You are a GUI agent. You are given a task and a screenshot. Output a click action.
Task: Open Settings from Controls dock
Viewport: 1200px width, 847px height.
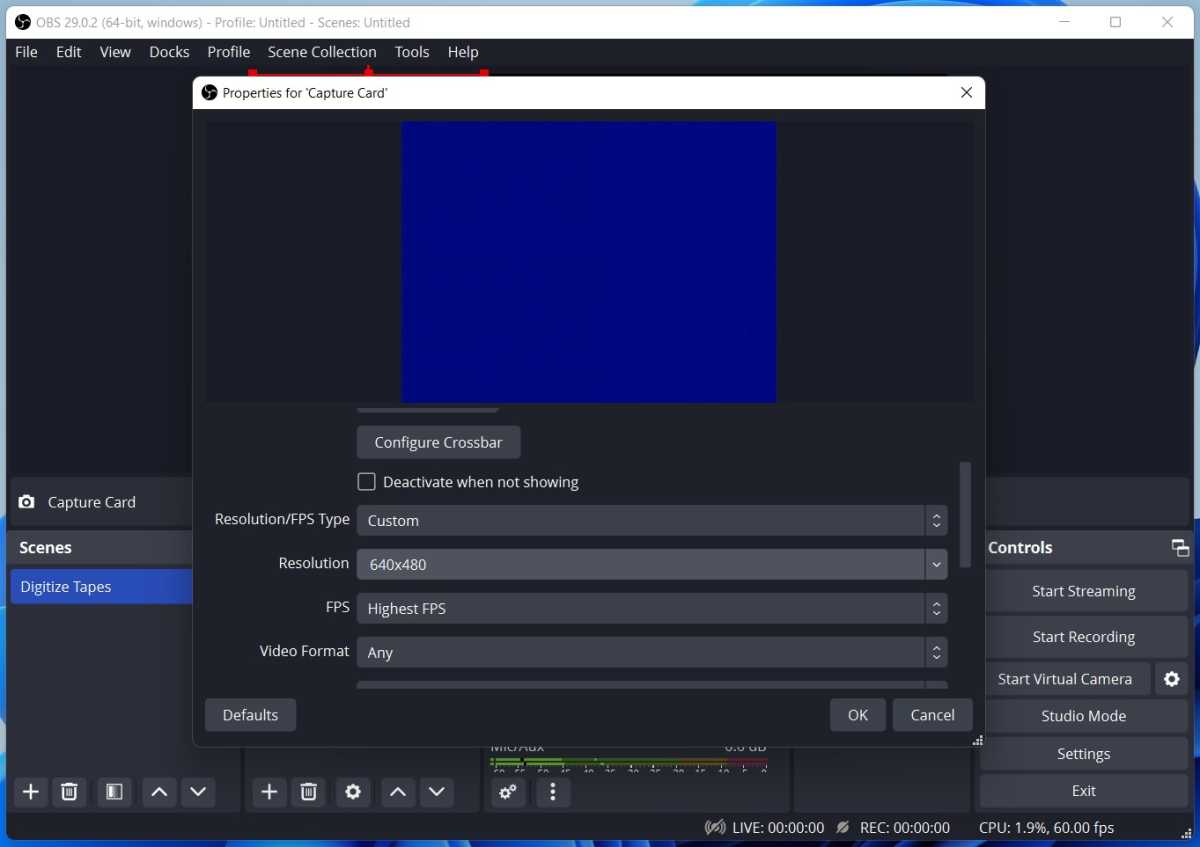(1084, 754)
